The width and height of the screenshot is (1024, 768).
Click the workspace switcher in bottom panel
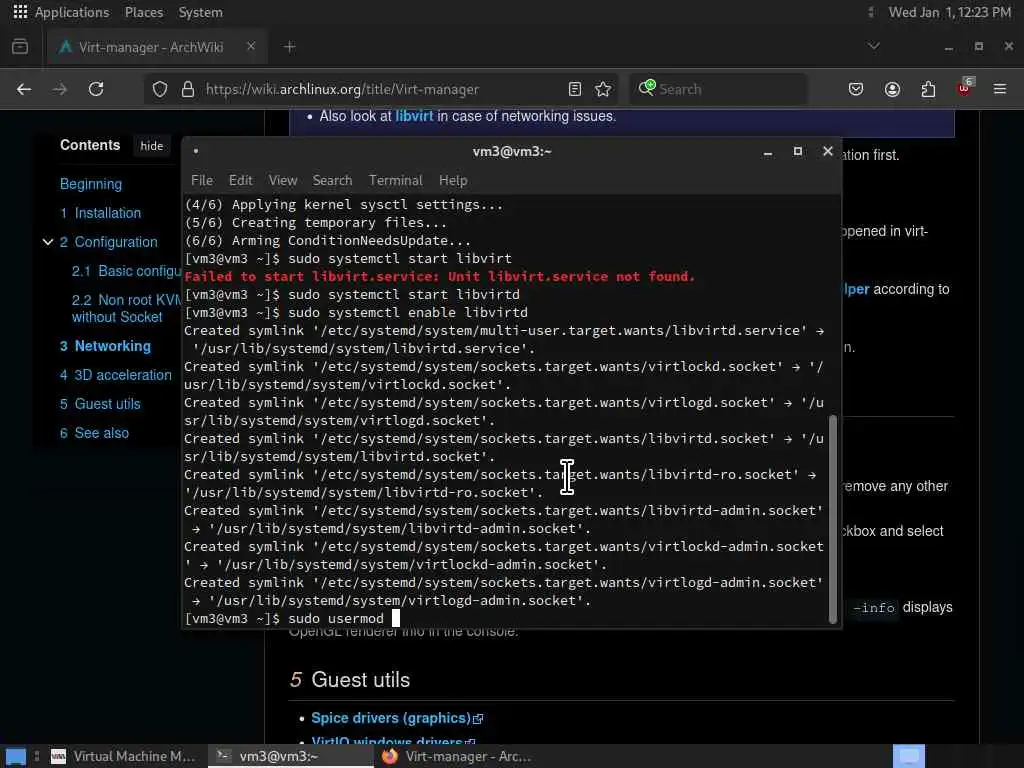point(908,756)
